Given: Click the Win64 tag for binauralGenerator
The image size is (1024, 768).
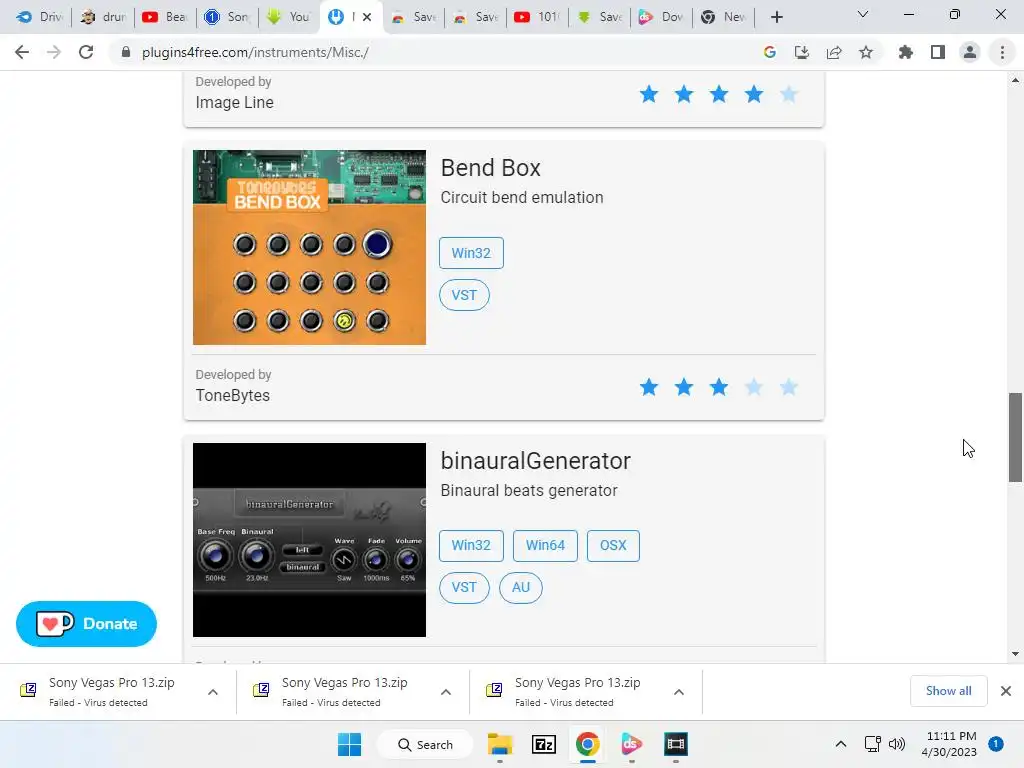Looking at the screenshot, I should pyautogui.click(x=545, y=545).
